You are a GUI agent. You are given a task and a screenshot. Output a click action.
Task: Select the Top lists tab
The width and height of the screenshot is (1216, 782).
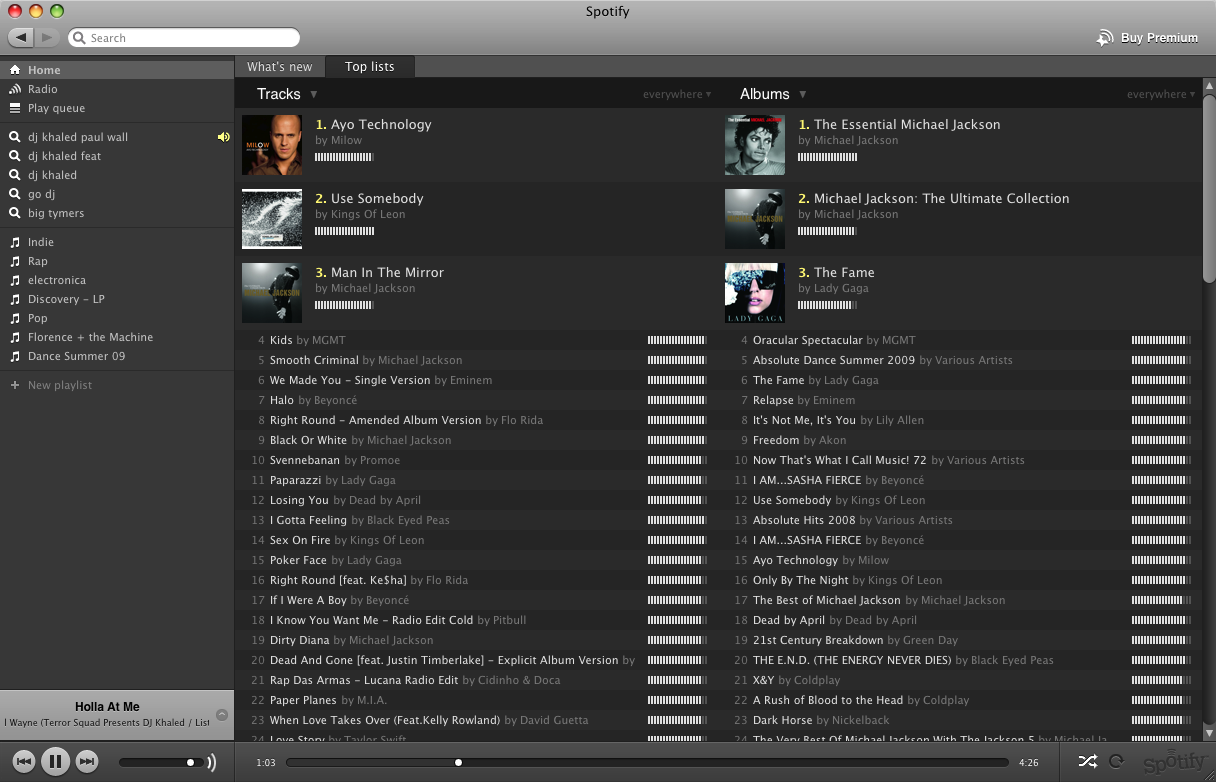[370, 67]
